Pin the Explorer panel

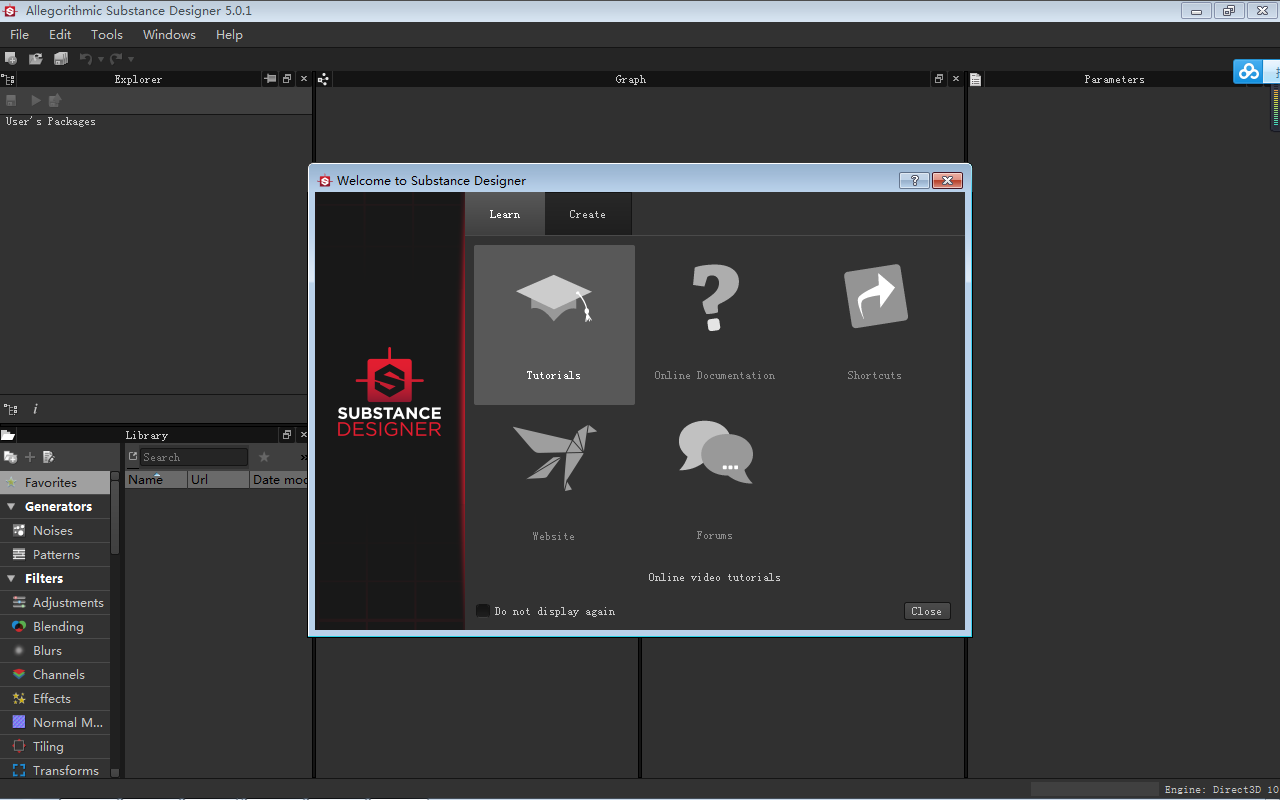coord(270,79)
